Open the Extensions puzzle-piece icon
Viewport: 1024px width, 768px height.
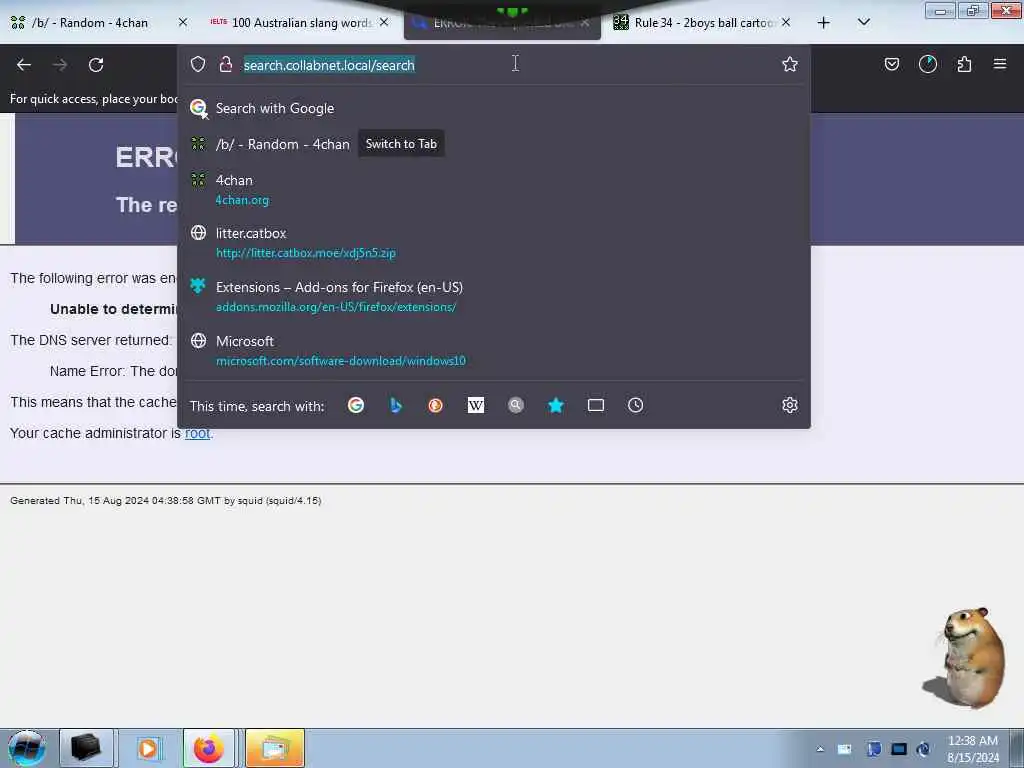click(x=964, y=64)
